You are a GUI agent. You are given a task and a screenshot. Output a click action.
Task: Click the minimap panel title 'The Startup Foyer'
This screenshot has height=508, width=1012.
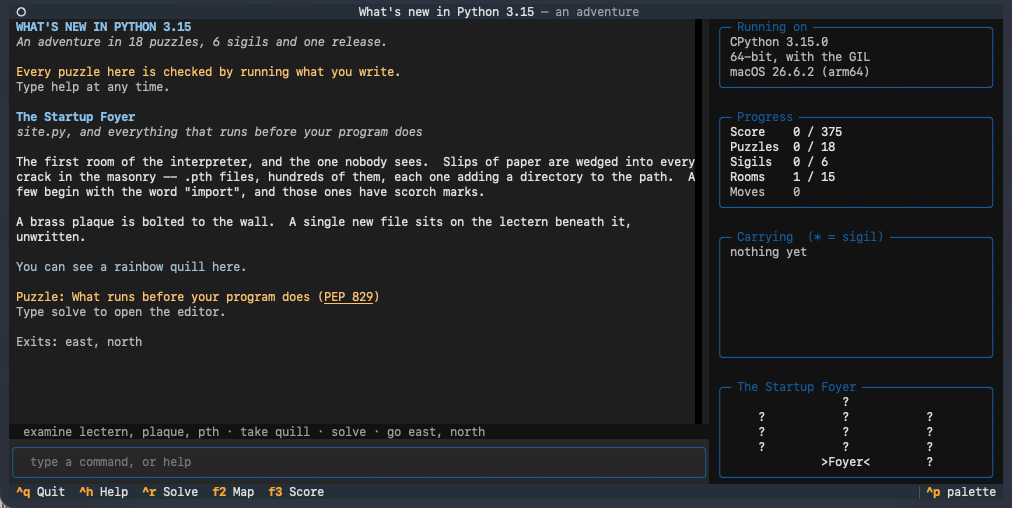click(796, 387)
